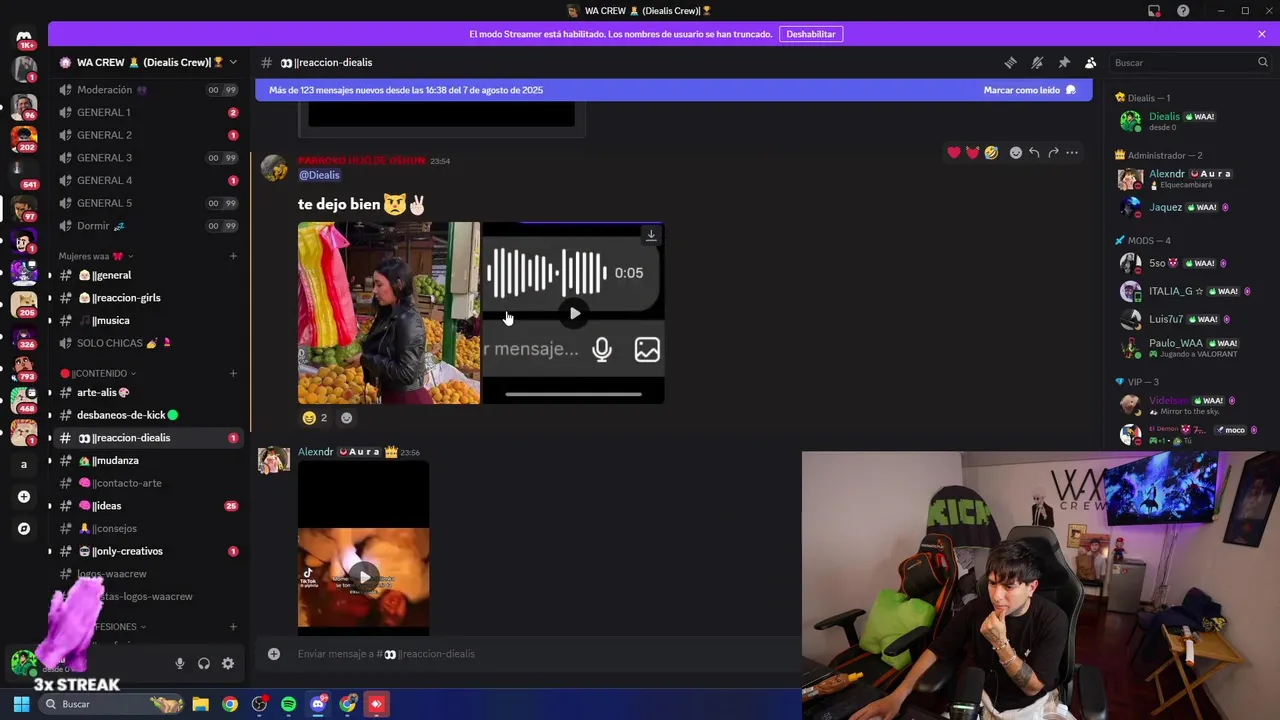Image resolution: width=1280 pixels, height=720 pixels.
Task: Play the voice message video
Action: pos(574,313)
